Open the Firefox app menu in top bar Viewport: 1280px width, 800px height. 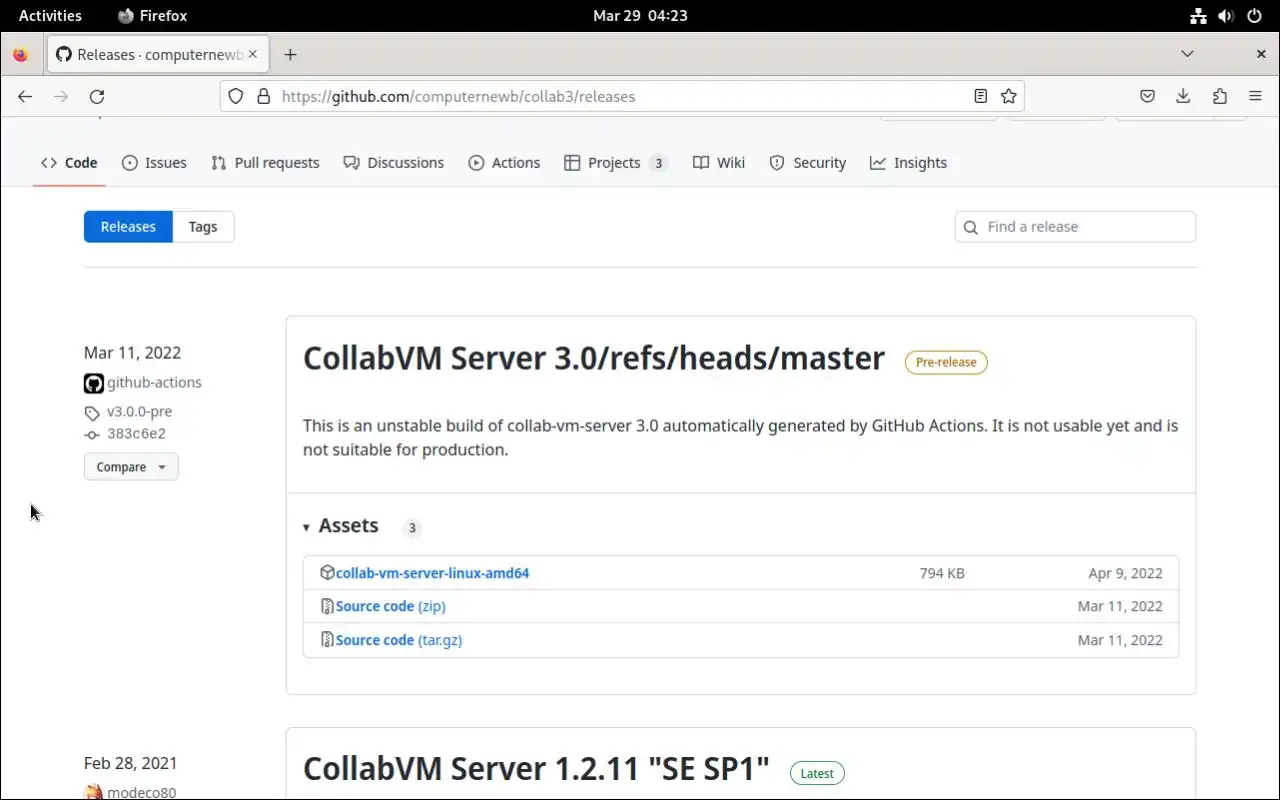152,15
